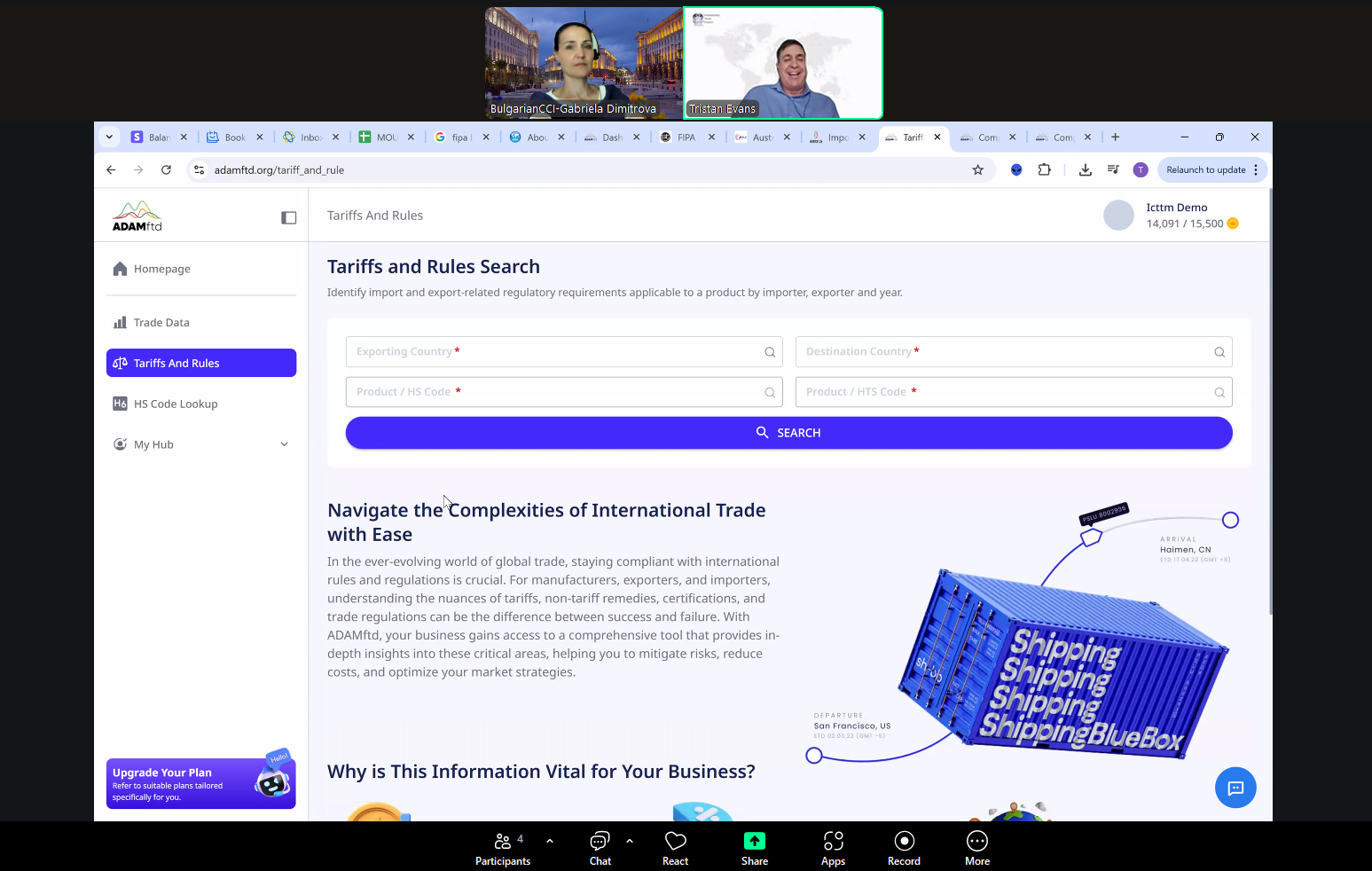Viewport: 1372px width, 871px height.
Task: Click the Exporting Country field
Action: [x=564, y=351]
